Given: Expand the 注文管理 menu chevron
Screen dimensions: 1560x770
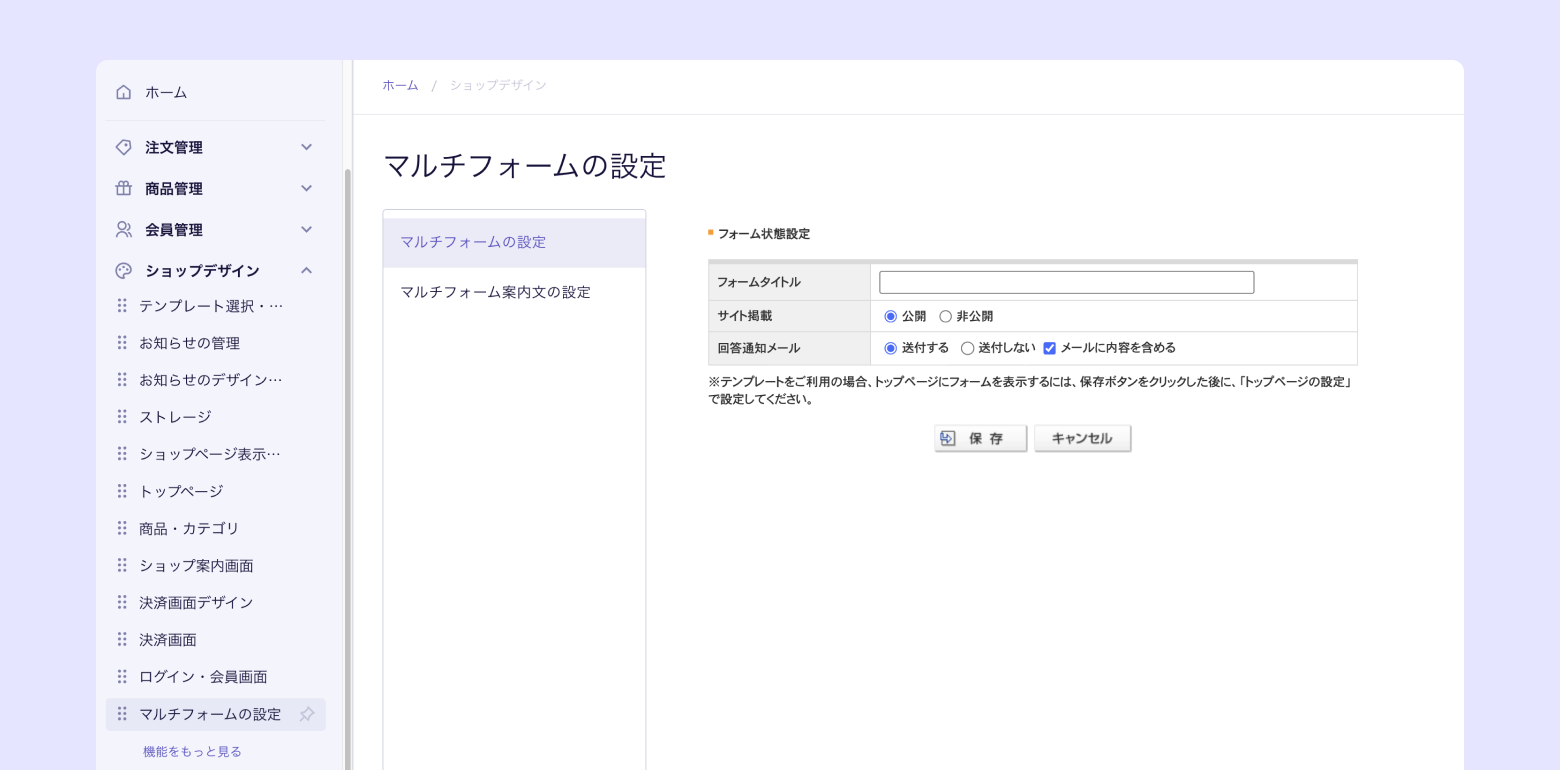Looking at the screenshot, I should (307, 147).
